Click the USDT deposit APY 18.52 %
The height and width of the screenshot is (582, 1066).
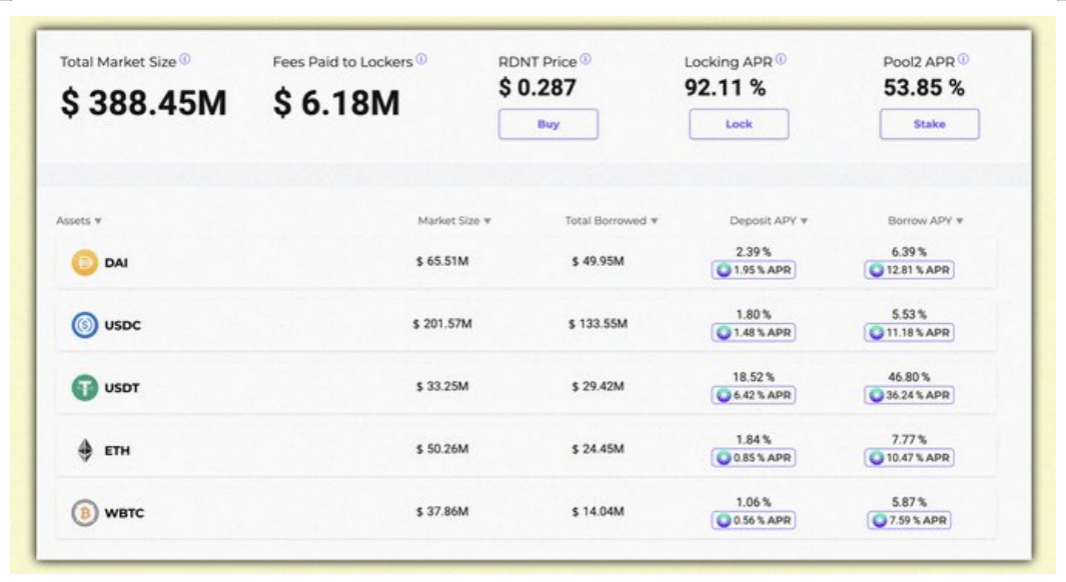click(x=753, y=377)
